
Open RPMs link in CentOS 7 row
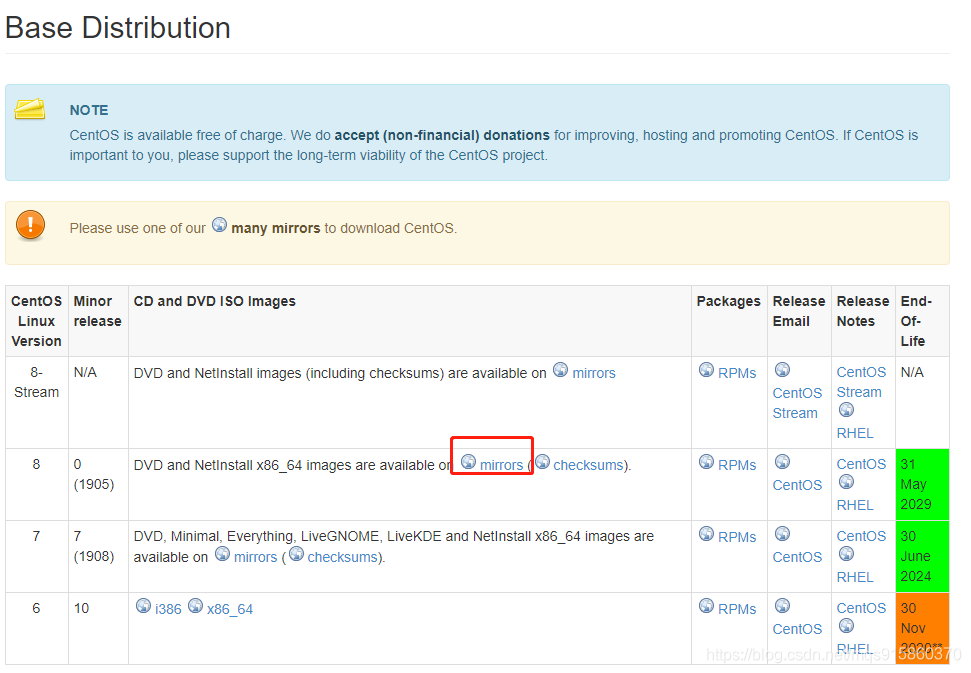pos(737,537)
